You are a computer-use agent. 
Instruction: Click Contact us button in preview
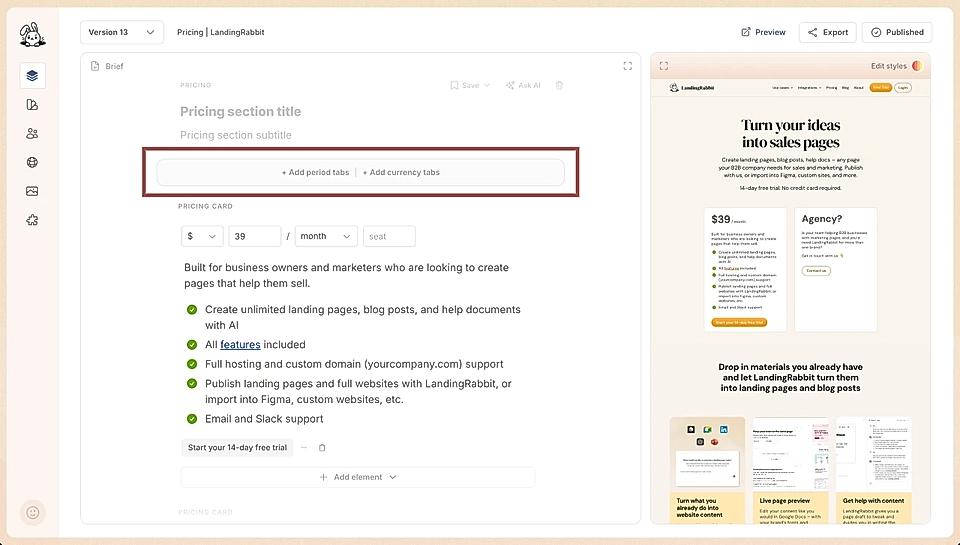(816, 271)
